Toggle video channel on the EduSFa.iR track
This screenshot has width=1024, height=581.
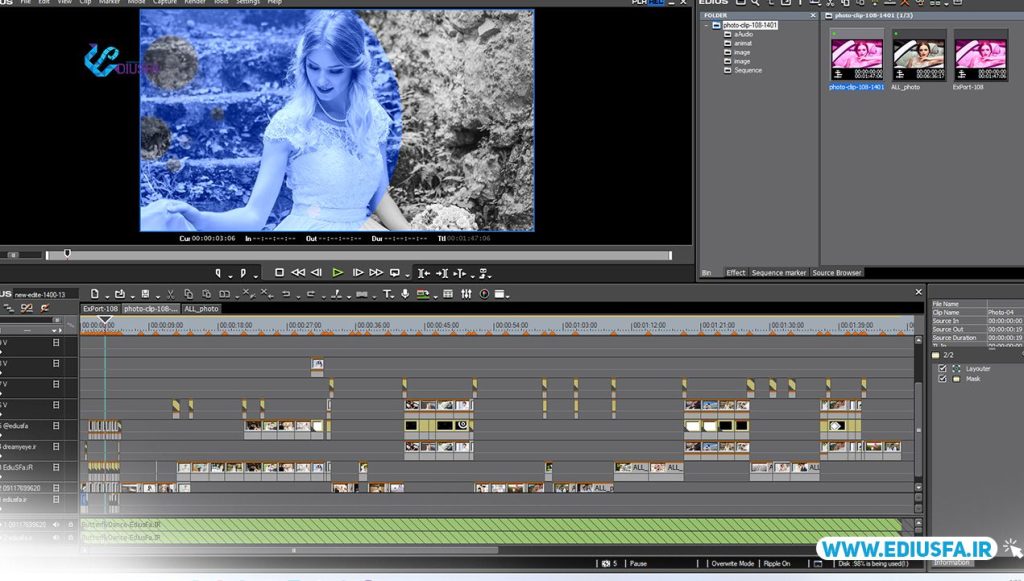pyautogui.click(x=56, y=467)
